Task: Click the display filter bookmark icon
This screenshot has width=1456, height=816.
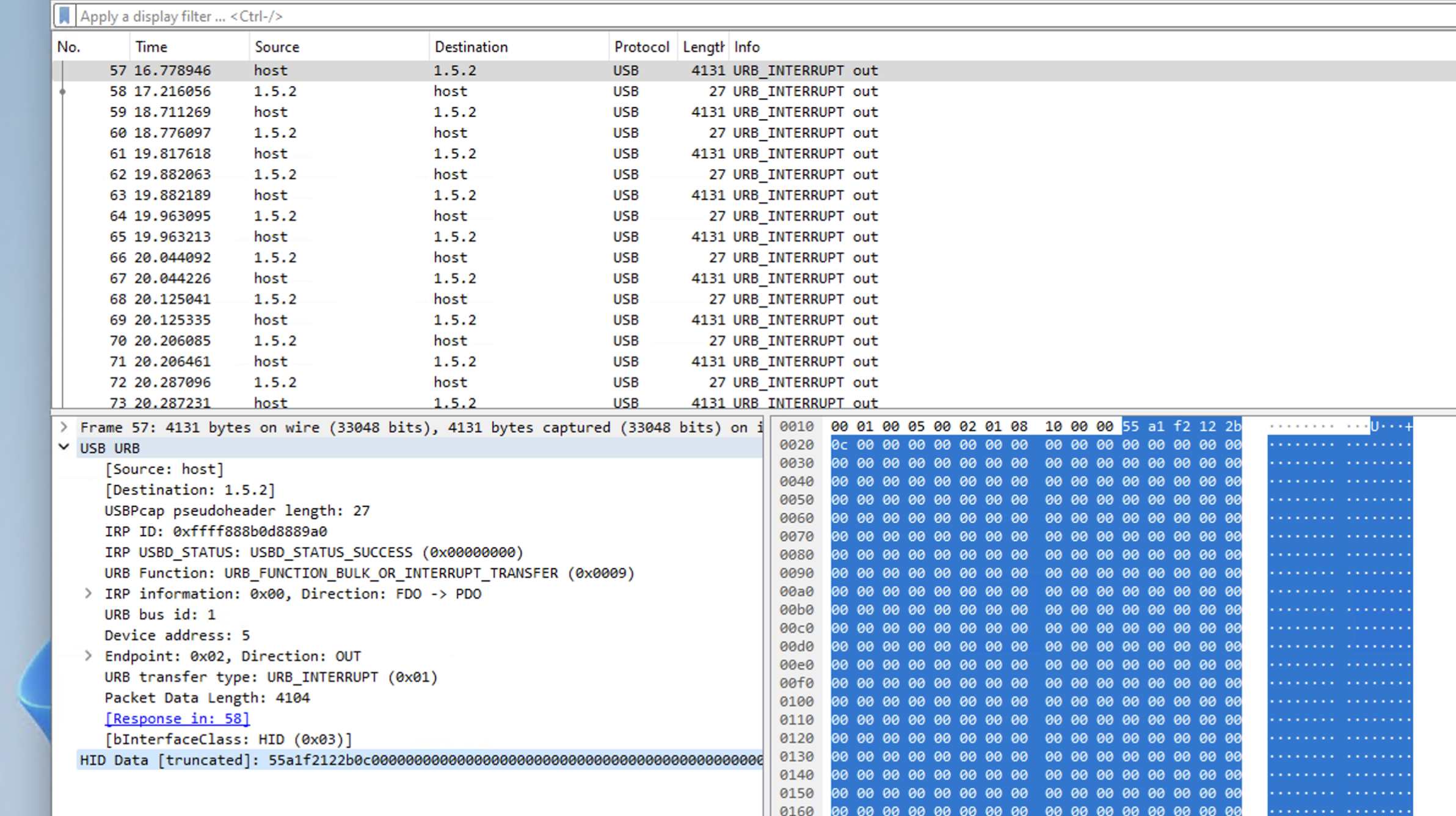Action: (x=64, y=16)
